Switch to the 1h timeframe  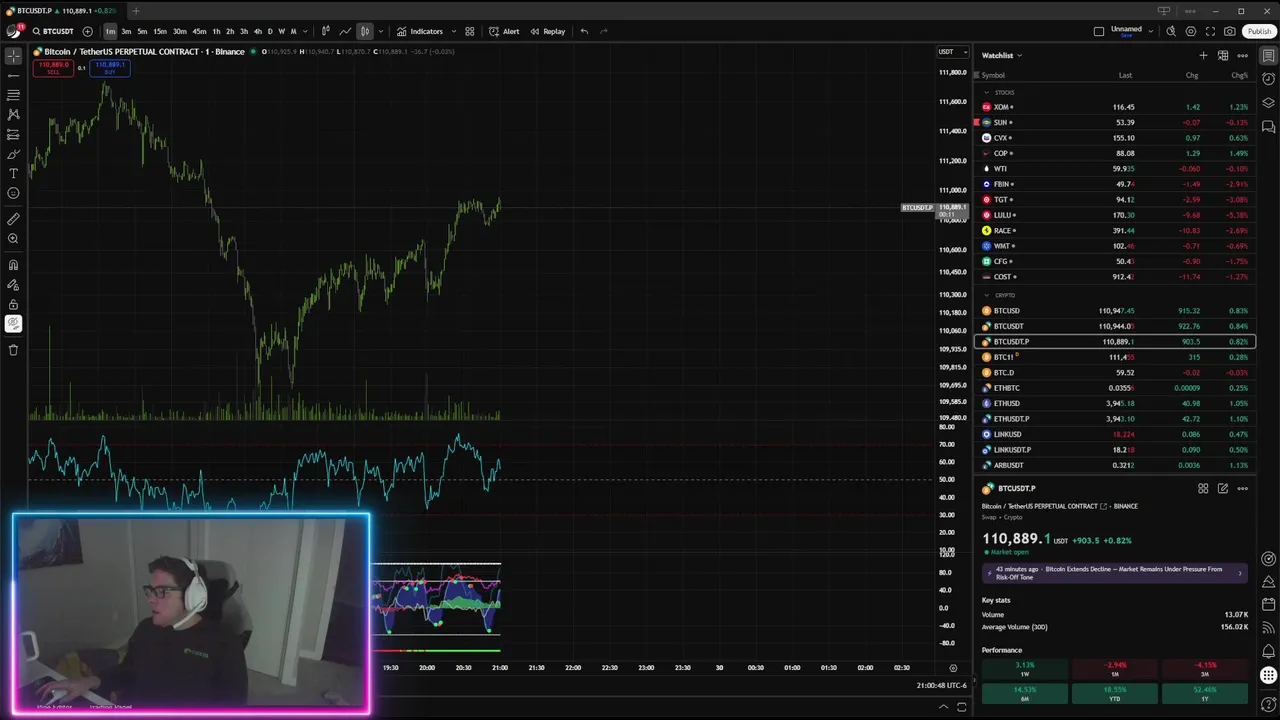[x=216, y=31]
